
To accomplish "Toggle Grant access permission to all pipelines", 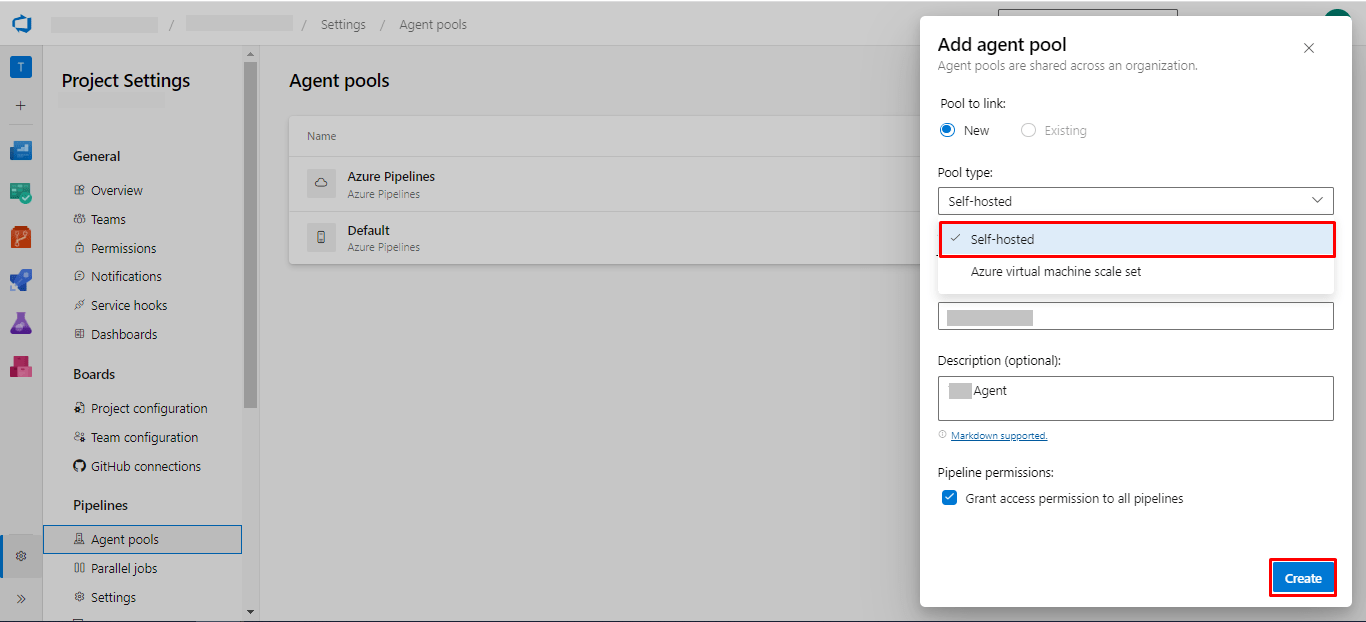I will [950, 498].
